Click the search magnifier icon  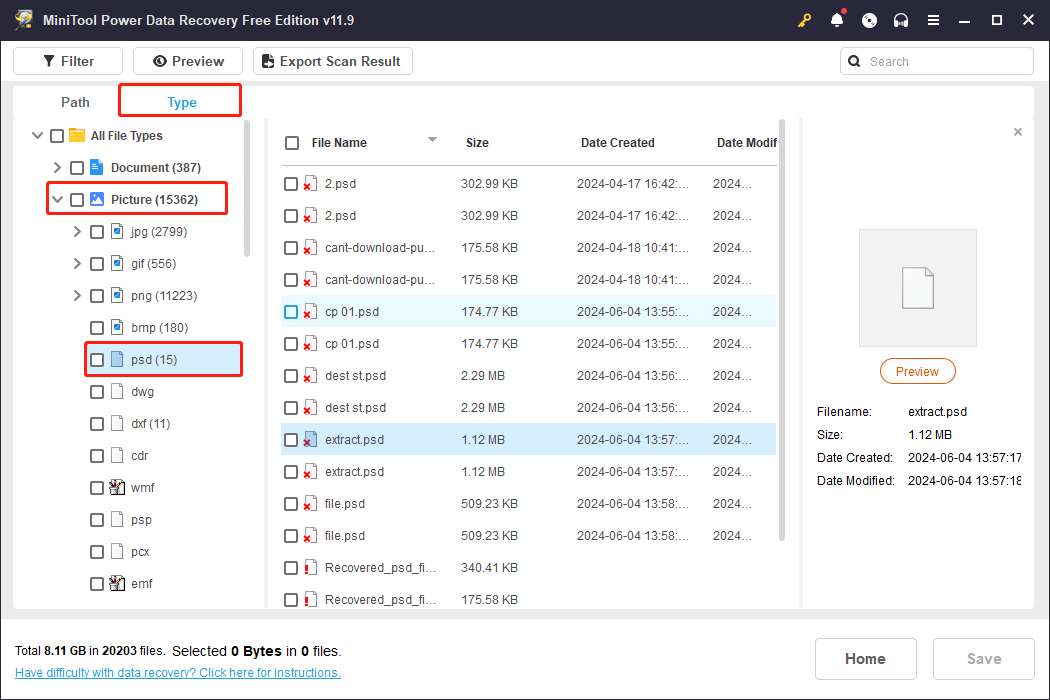tap(854, 62)
